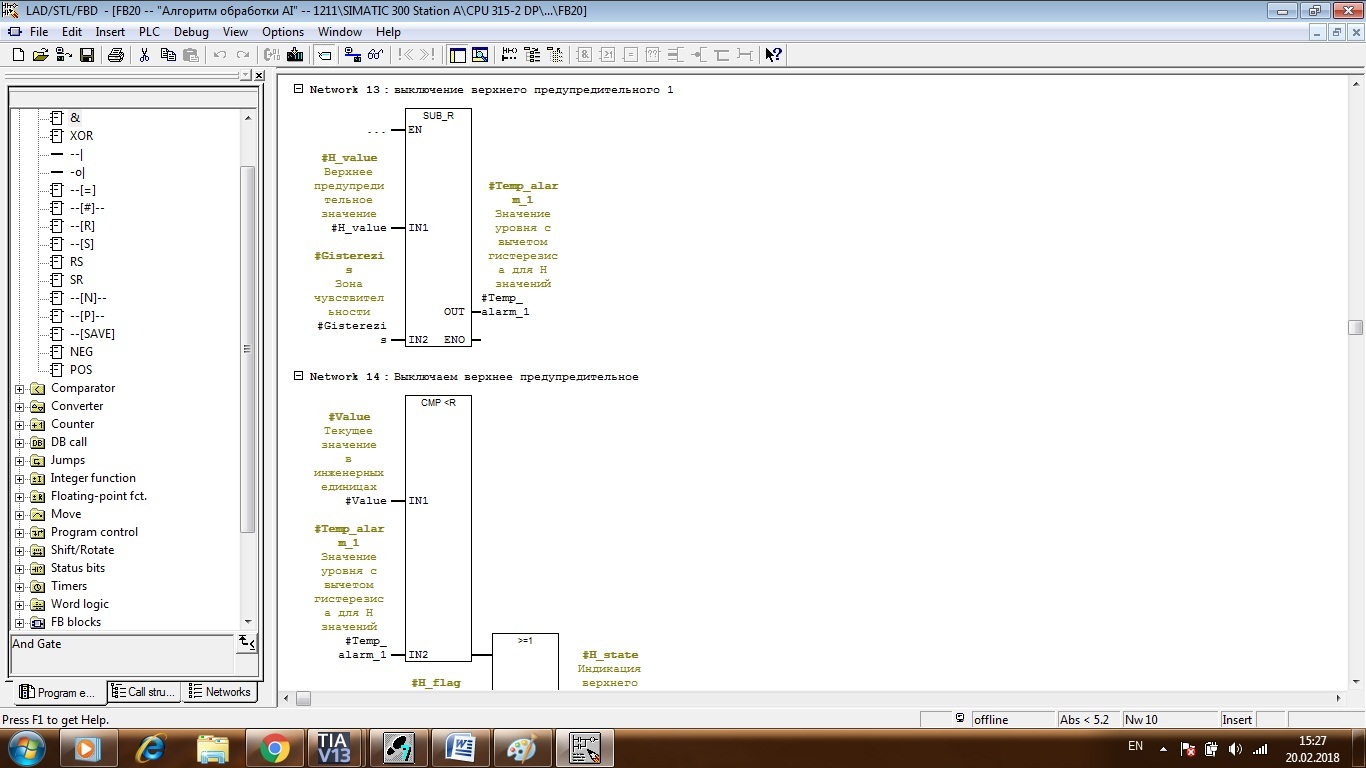Expand the Integer function folder
Screen dimensions: 1366x768
point(19,478)
